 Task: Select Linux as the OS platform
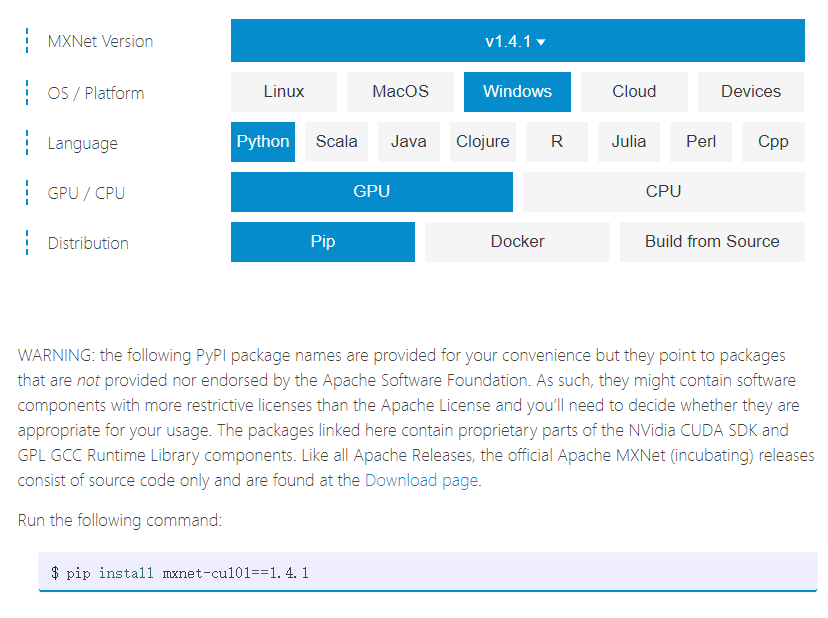click(283, 91)
